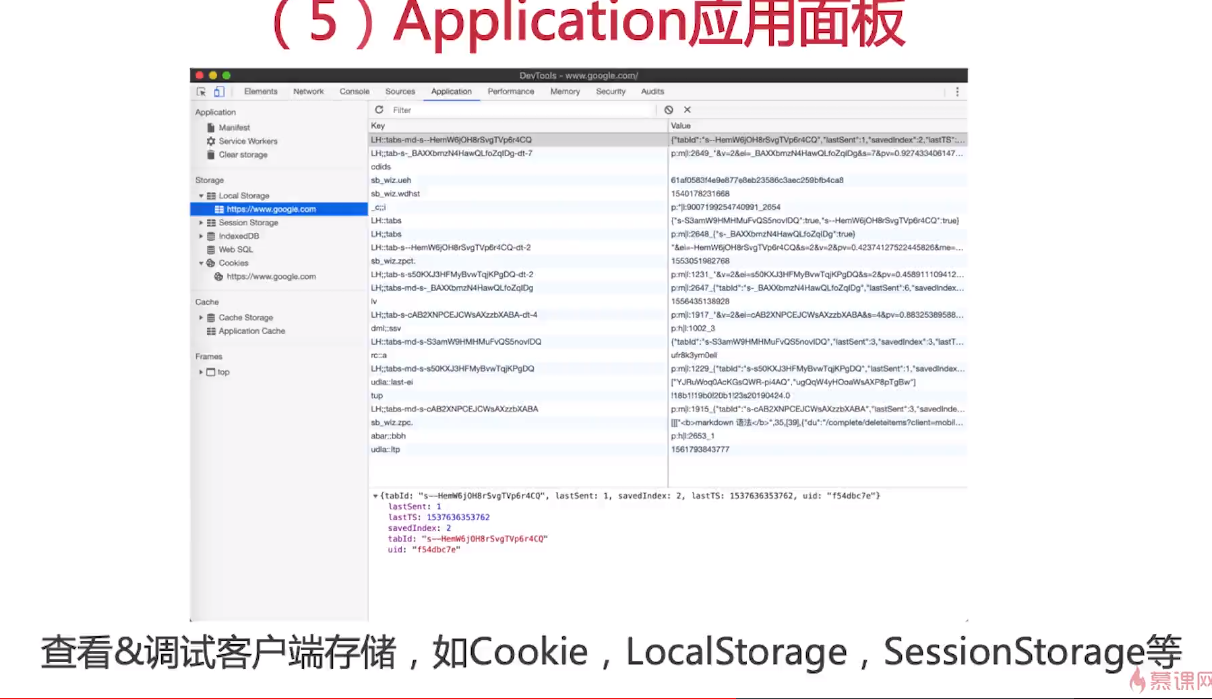Click the Service Workers gear icon

[x=211, y=141]
